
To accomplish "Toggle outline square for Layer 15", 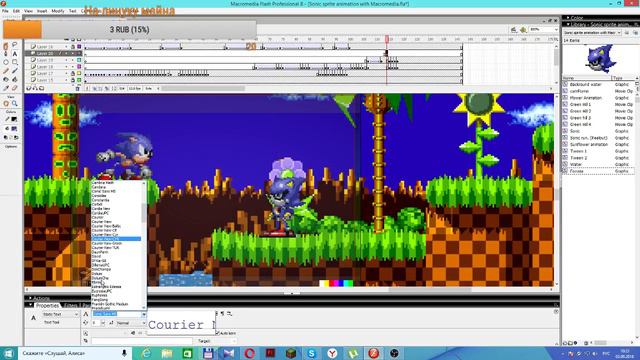I will (79, 80).
